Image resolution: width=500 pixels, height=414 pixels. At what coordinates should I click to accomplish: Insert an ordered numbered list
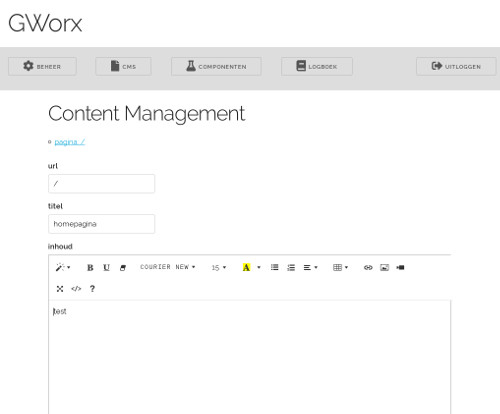[x=291, y=267]
